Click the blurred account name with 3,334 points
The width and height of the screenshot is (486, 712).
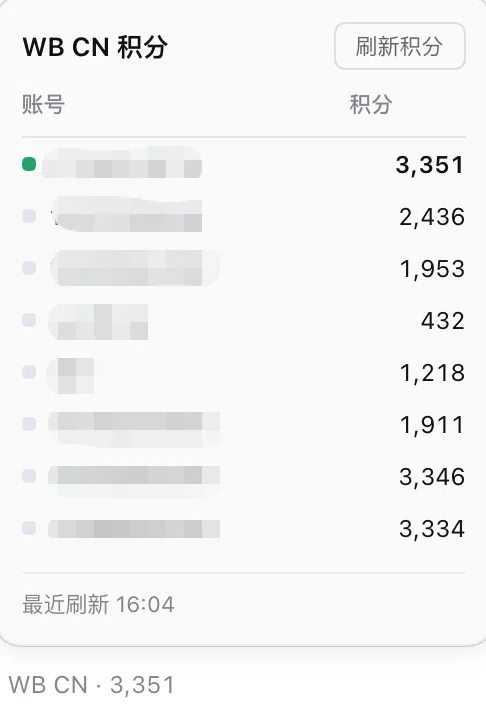134,529
